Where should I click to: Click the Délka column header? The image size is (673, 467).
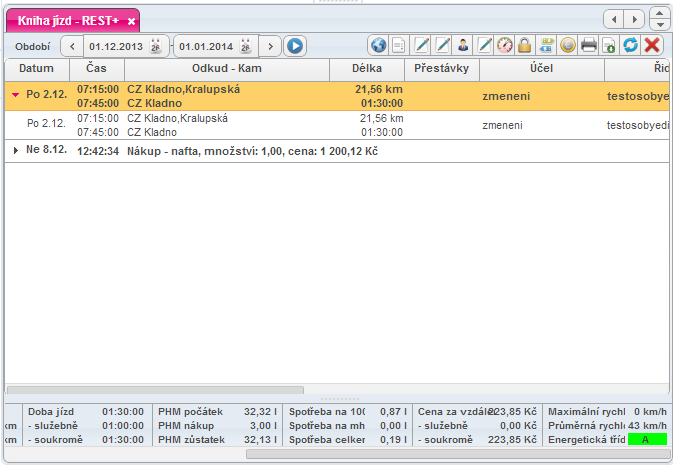(367, 69)
